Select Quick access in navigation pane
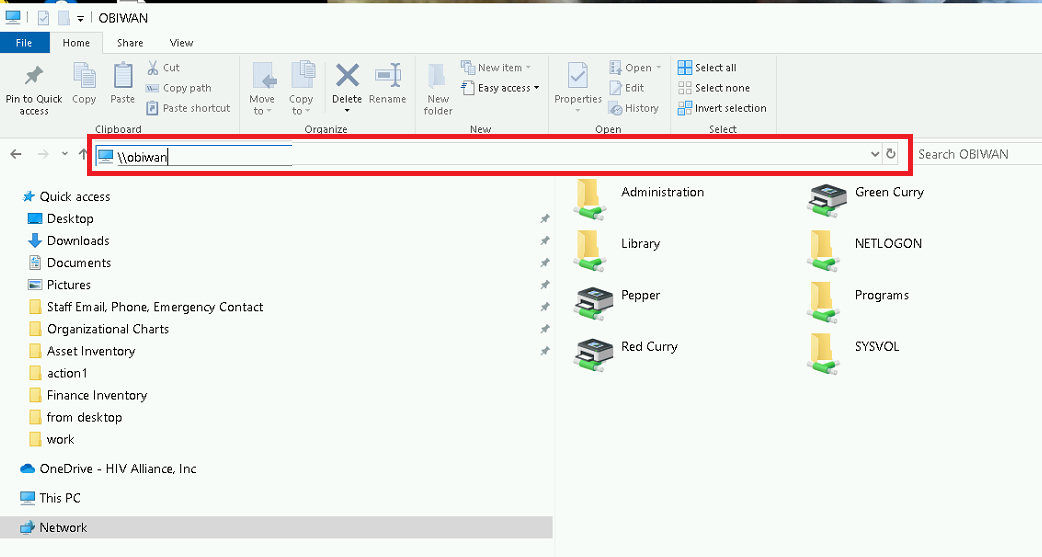The height and width of the screenshot is (557, 1042). 66,196
